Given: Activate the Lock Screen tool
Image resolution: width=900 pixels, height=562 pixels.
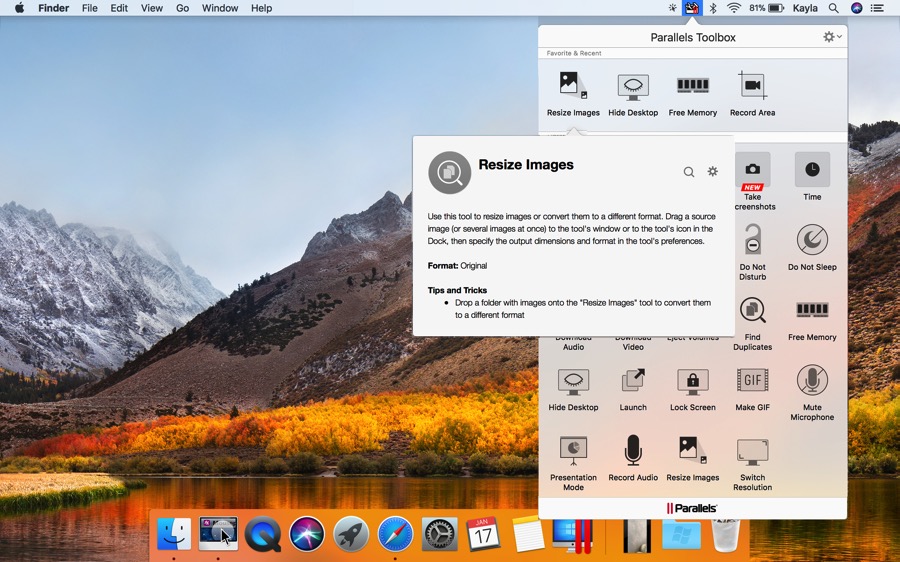Looking at the screenshot, I should [x=692, y=389].
